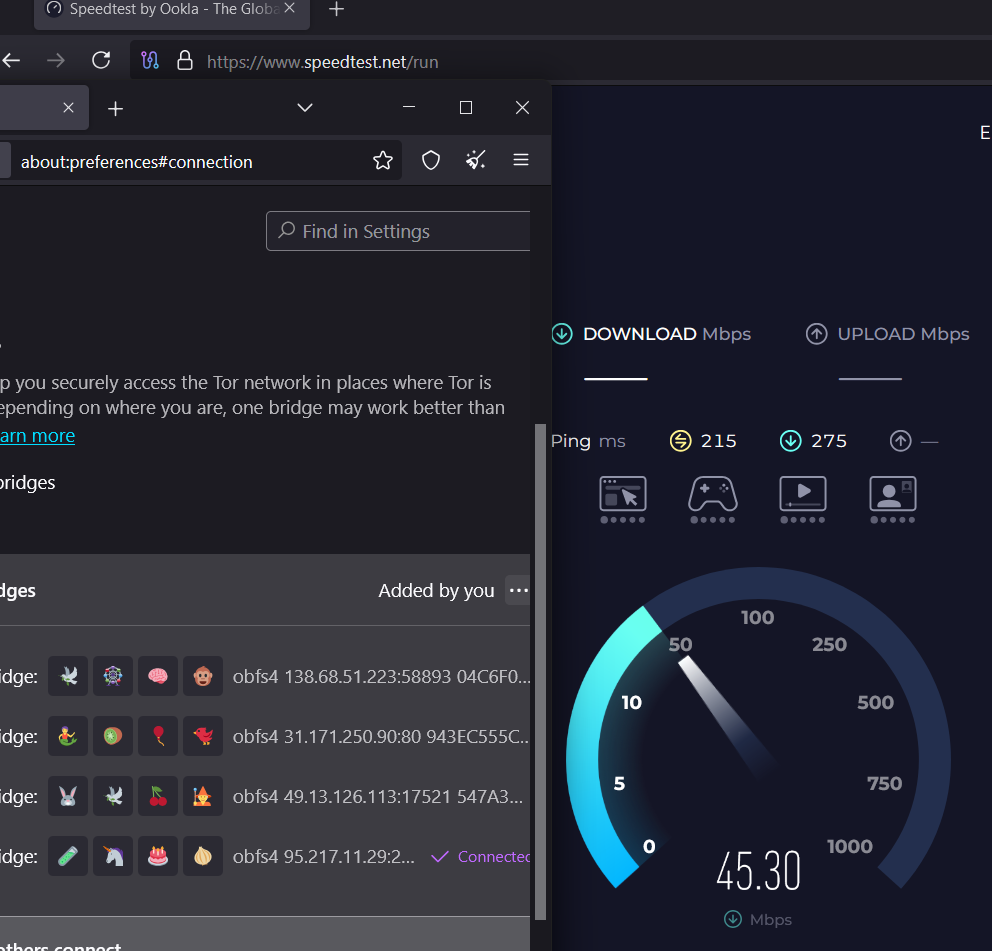The image size is (992, 951).
Task: Open the hamburger application menu
Action: (521, 159)
